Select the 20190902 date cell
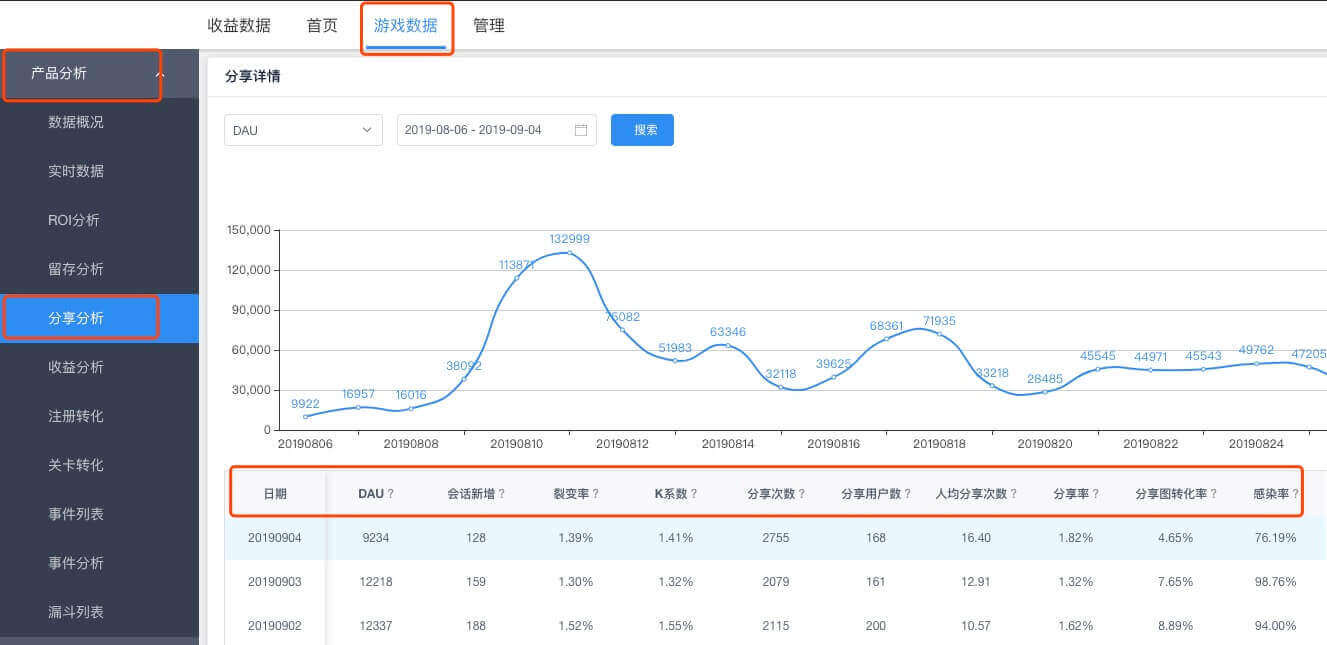This screenshot has width=1327, height=645. tap(275, 626)
